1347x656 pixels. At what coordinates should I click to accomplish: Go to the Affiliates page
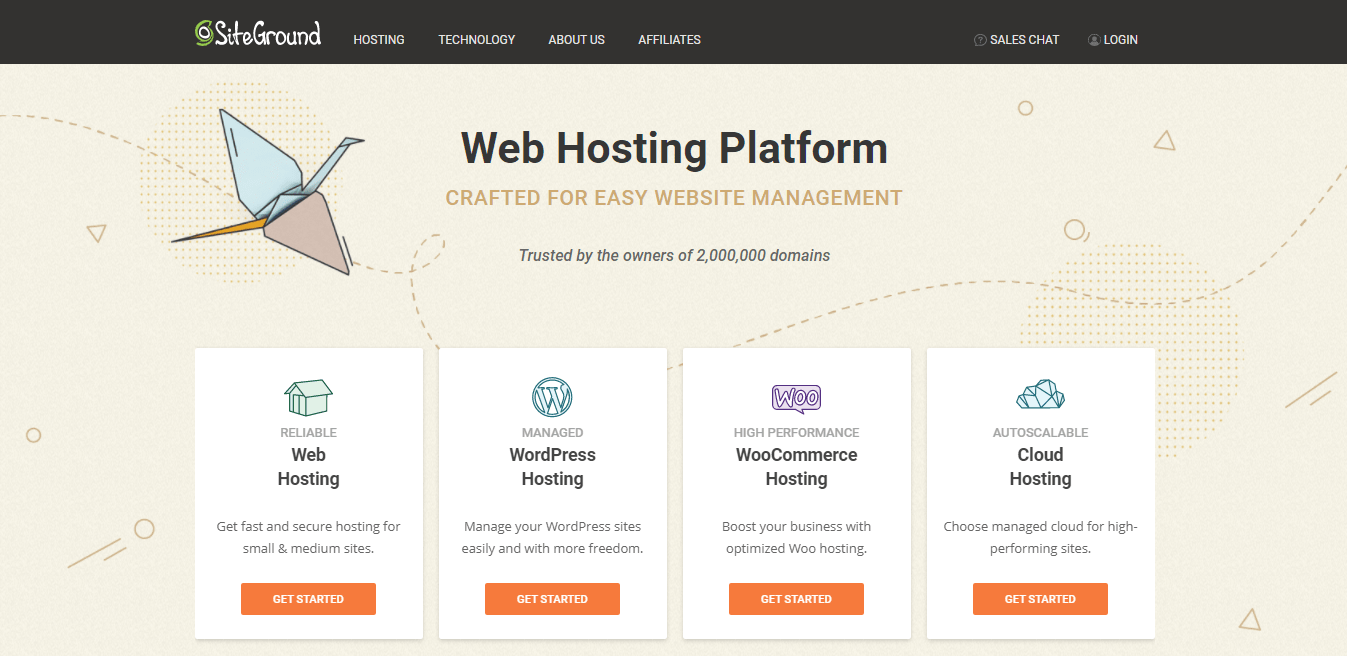click(x=670, y=40)
